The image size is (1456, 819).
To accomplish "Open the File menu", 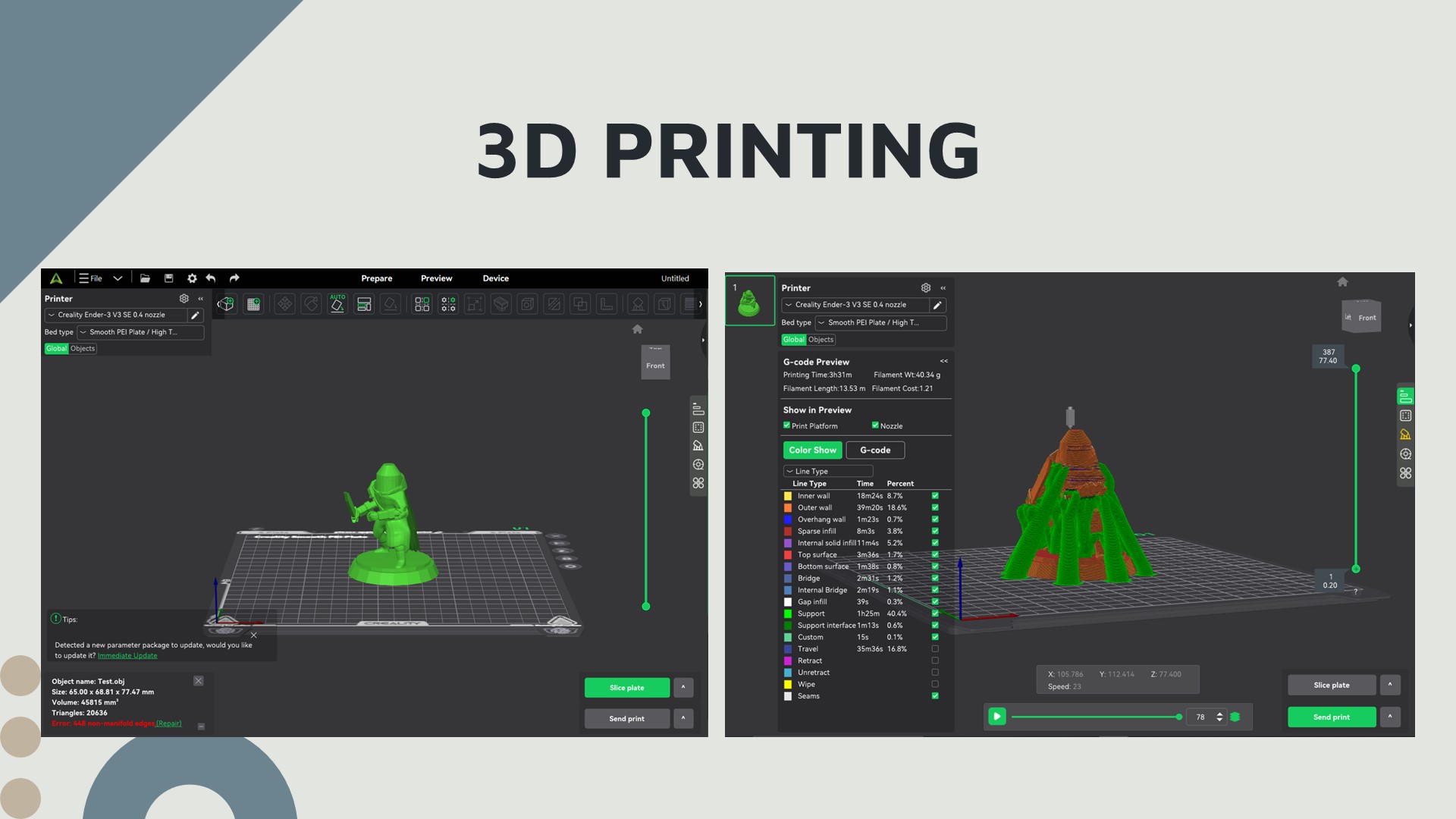I will [91, 278].
